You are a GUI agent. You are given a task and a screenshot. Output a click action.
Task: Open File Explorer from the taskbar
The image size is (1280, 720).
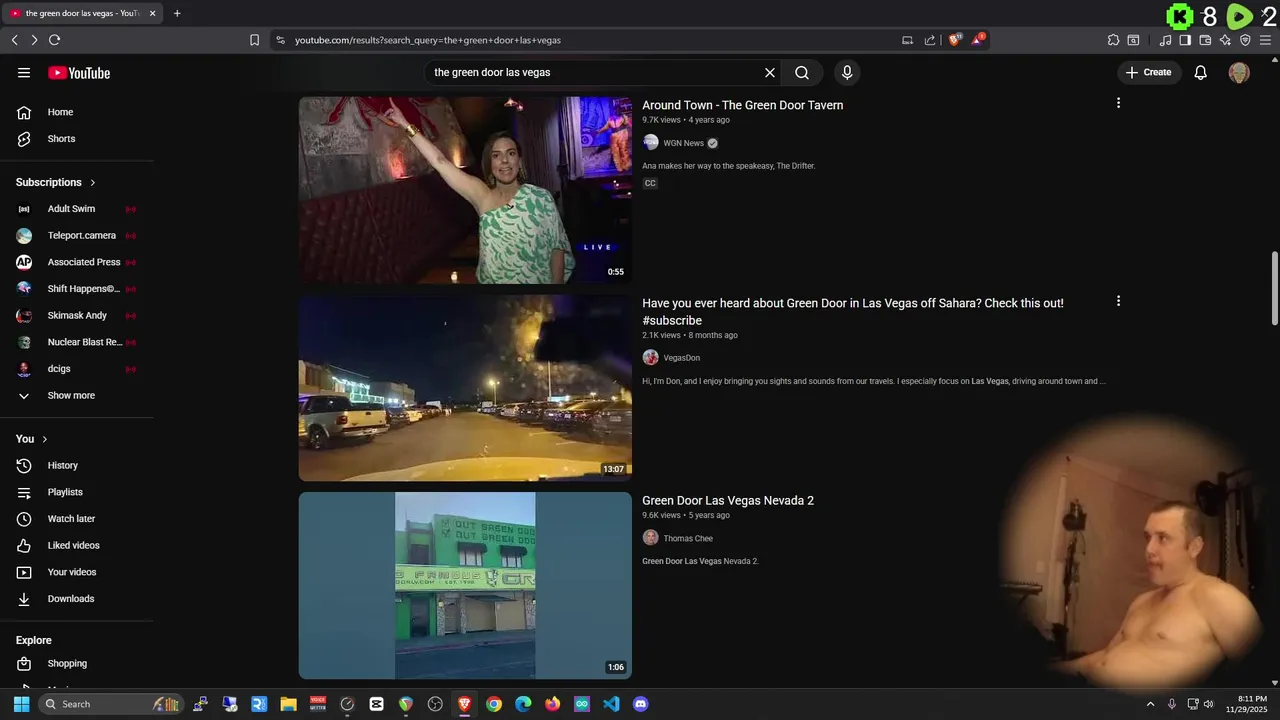pyautogui.click(x=288, y=704)
